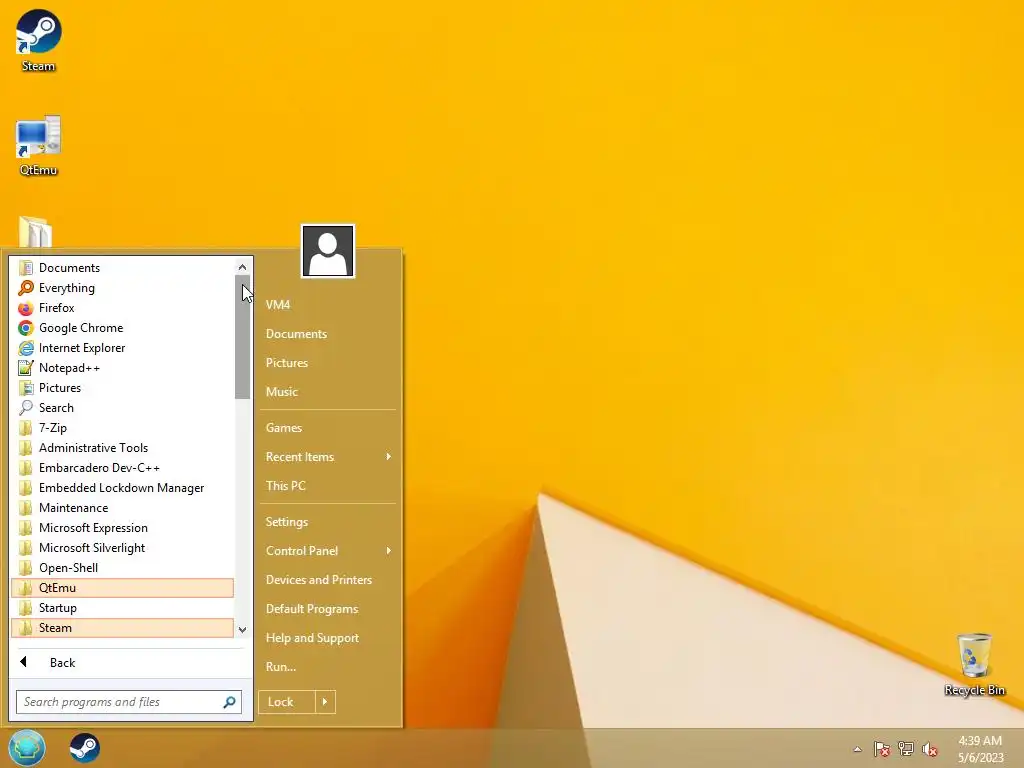1024x768 pixels.
Task: Click the muted volume tray icon
Action: (930, 749)
